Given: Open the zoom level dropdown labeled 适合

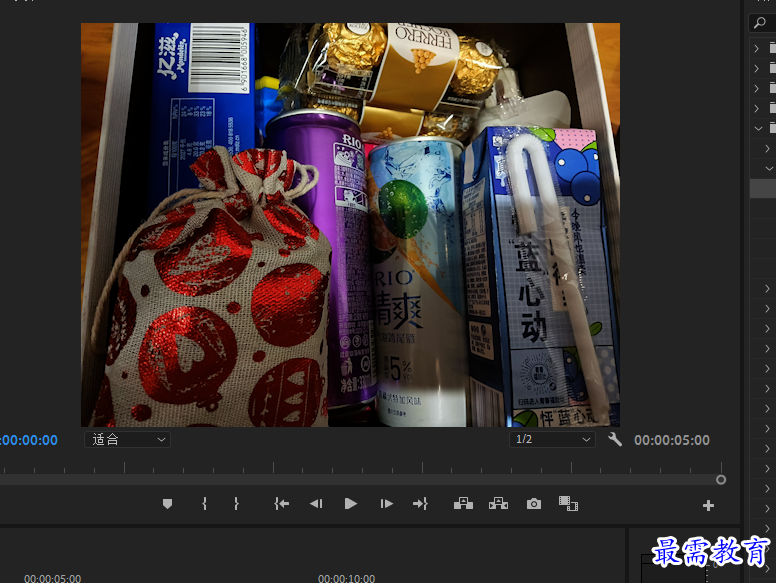Looking at the screenshot, I should coord(127,439).
